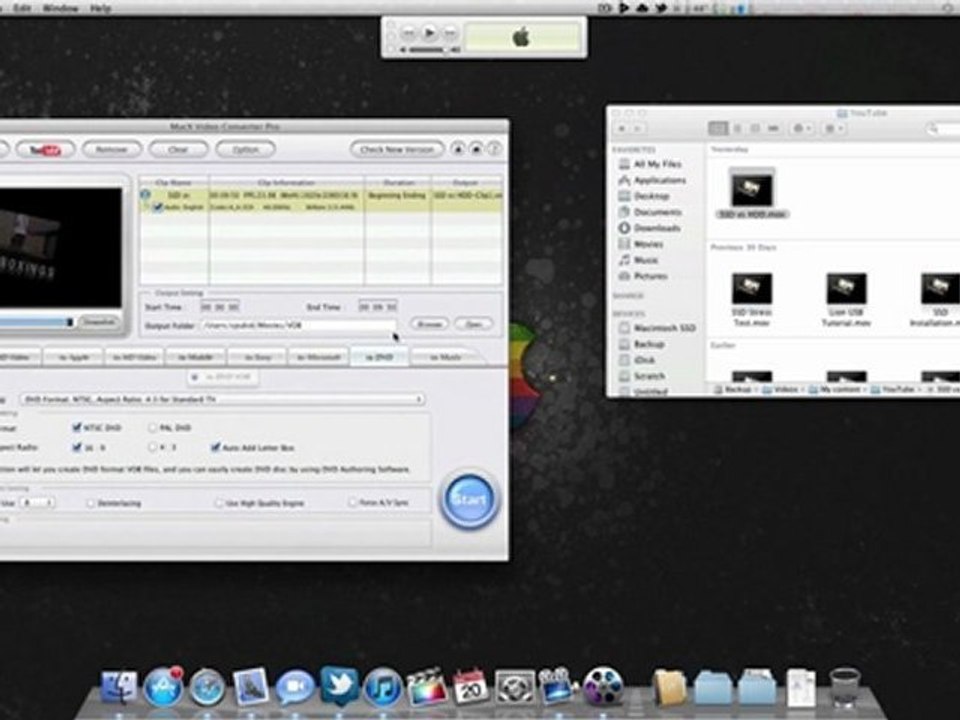The image size is (960, 720).
Task: Click the Finder forward arrow button
Action: pos(637,129)
